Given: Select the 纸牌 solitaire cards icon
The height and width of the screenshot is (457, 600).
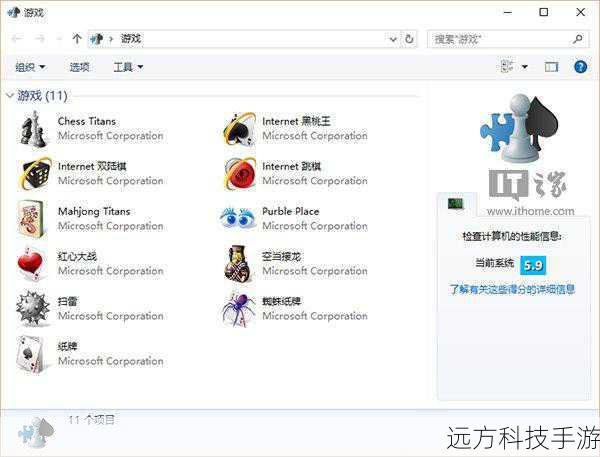Looking at the screenshot, I should [31, 354].
